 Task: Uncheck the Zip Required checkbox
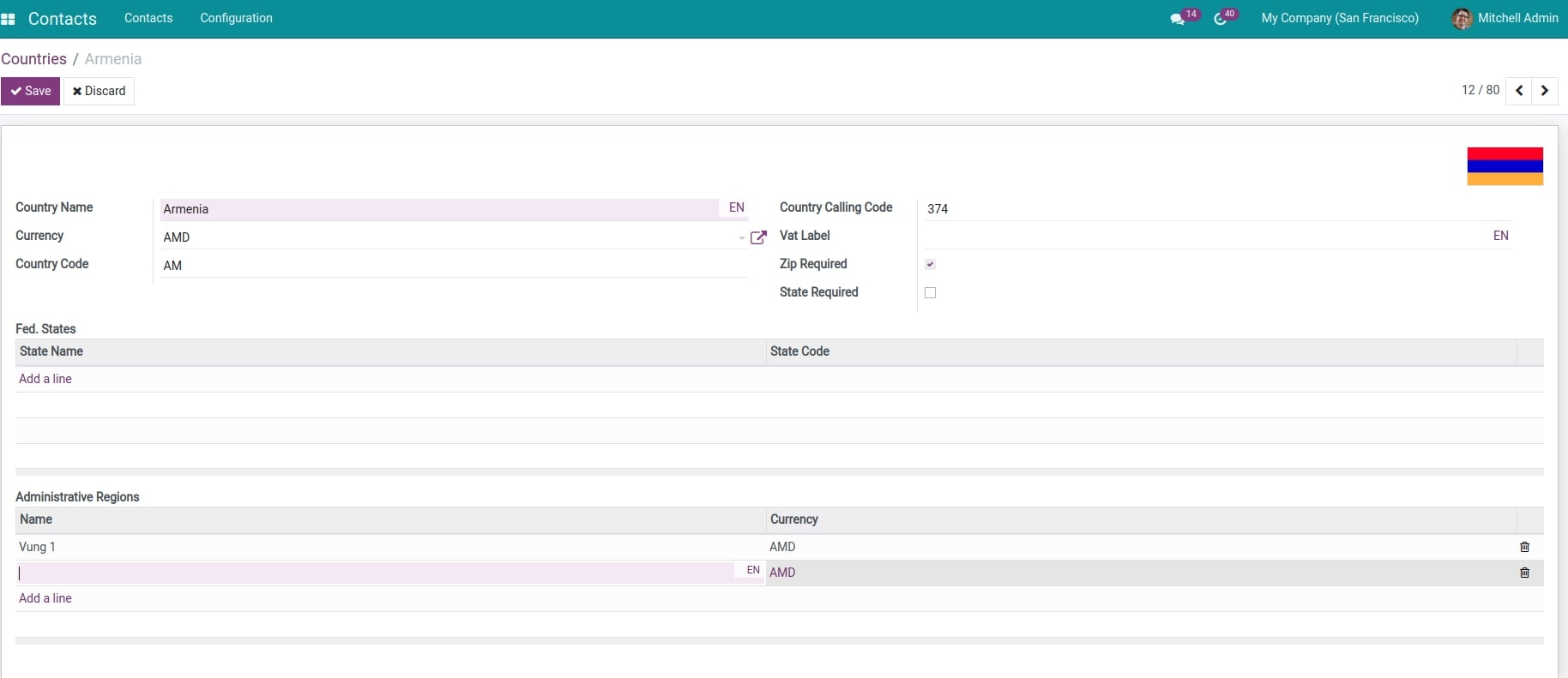tap(930, 264)
